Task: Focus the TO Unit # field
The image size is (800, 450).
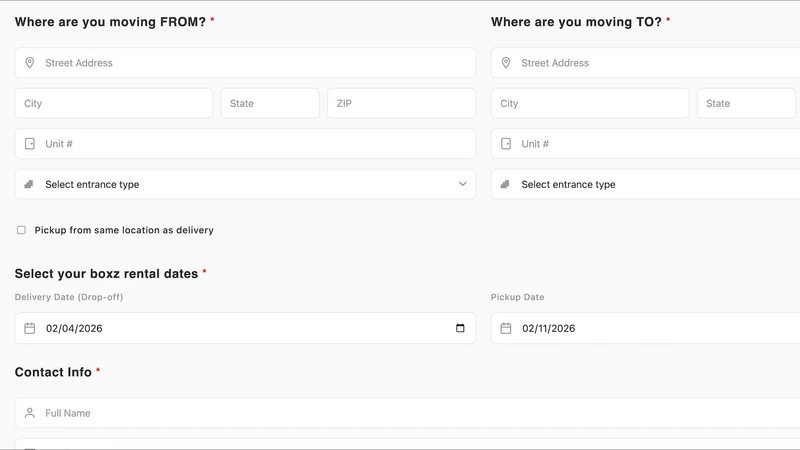Action: click(x=645, y=144)
